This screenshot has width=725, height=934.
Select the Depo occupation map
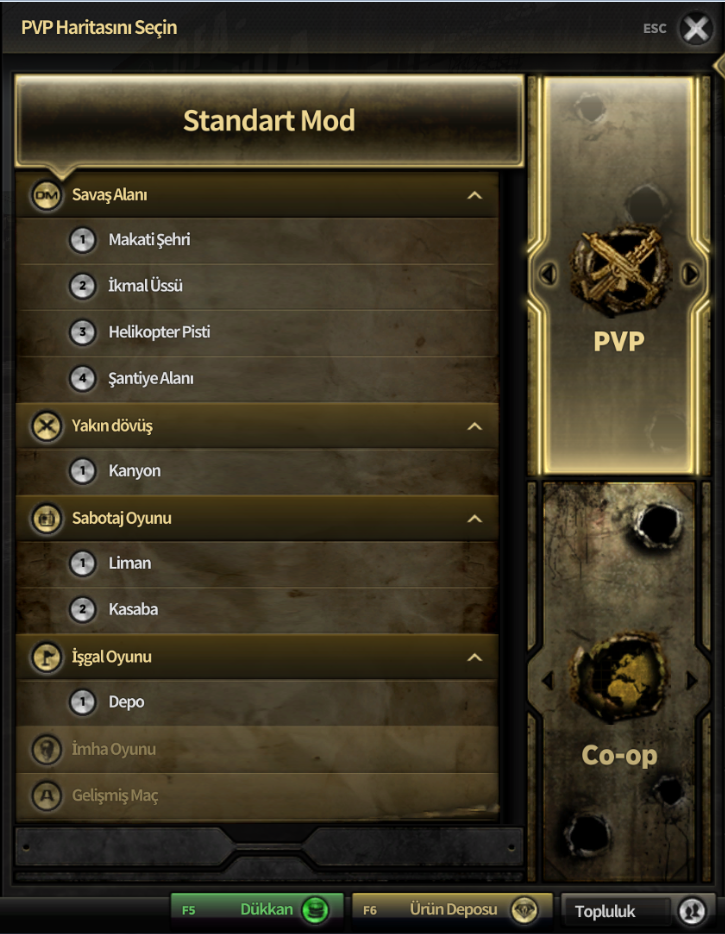point(126,702)
